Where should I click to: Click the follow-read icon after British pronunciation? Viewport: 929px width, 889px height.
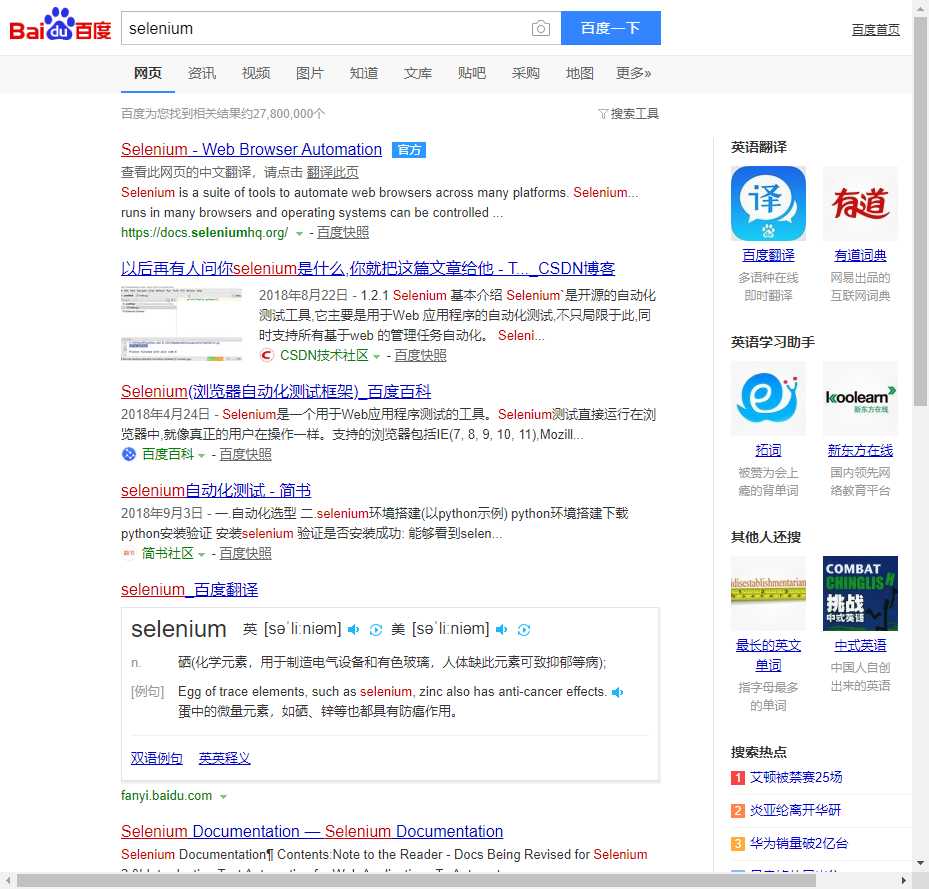coord(376,629)
